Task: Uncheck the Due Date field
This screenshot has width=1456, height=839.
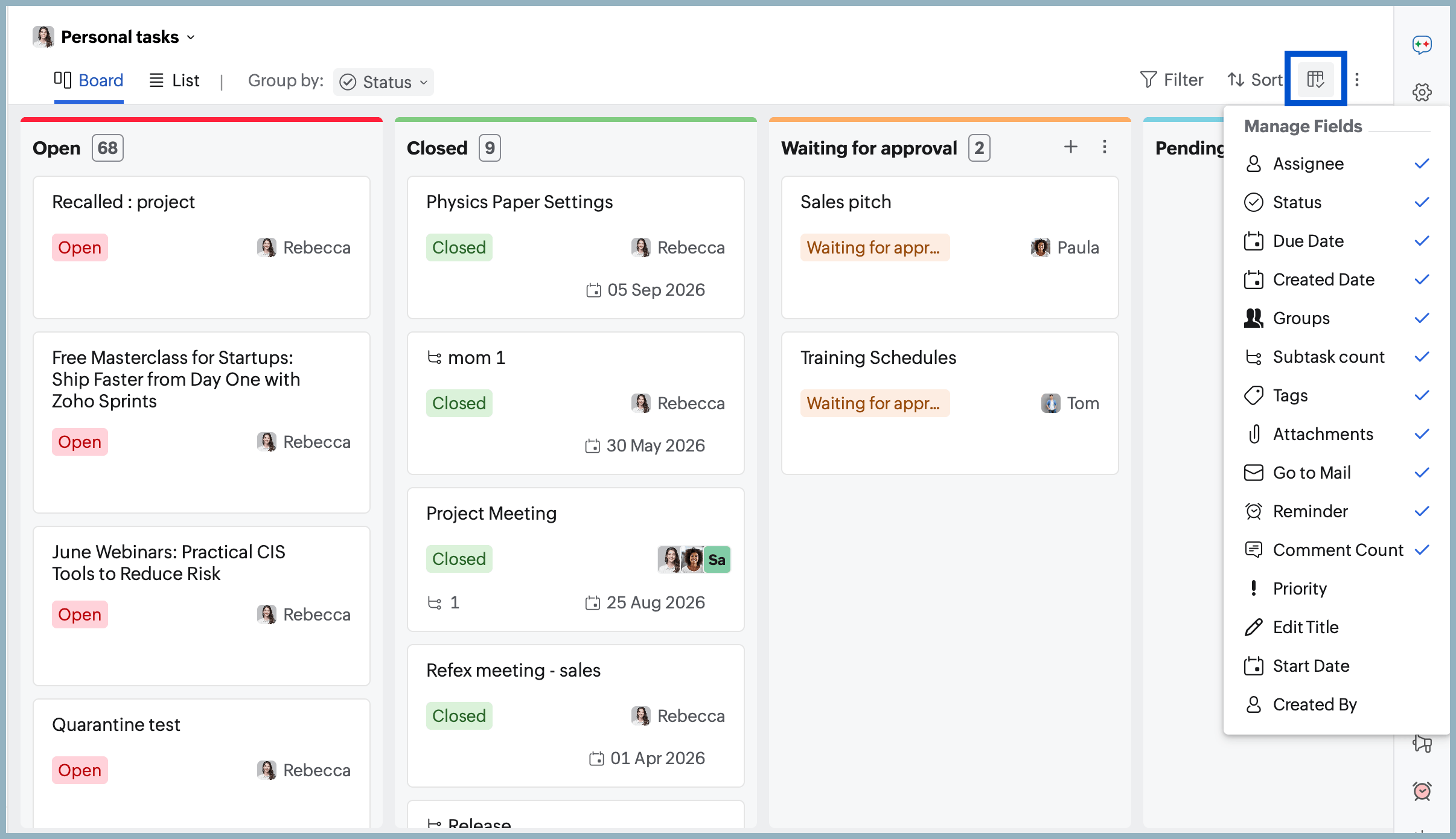Action: pyautogui.click(x=1336, y=241)
